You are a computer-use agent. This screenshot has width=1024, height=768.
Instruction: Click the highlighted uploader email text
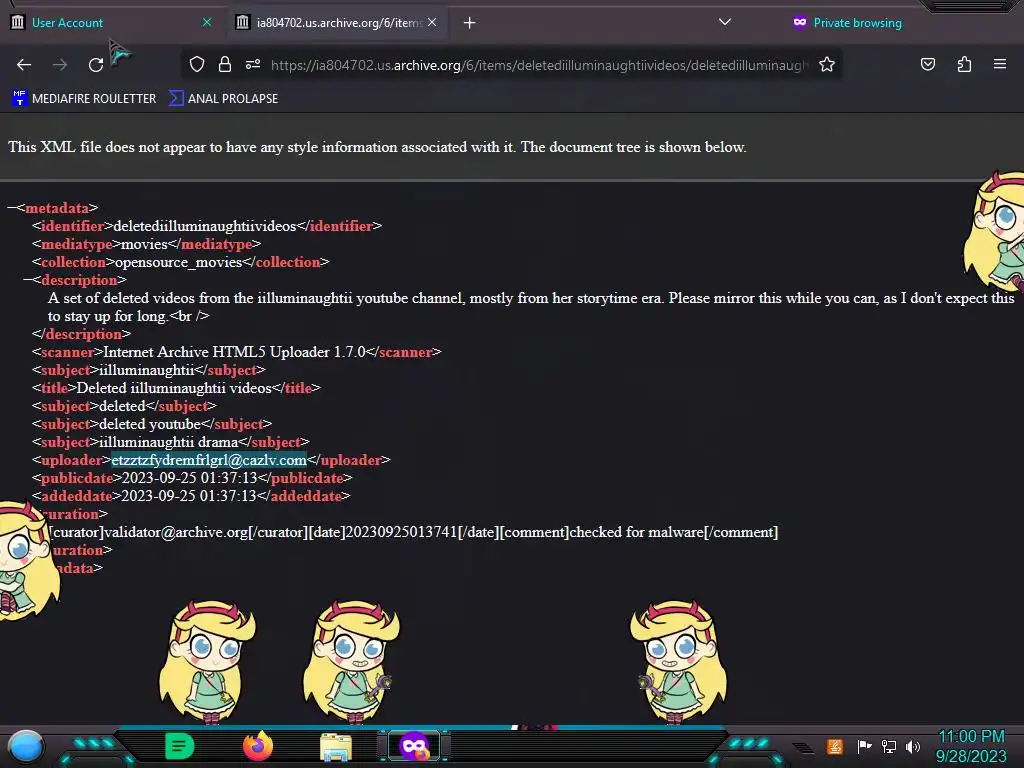tap(208, 460)
